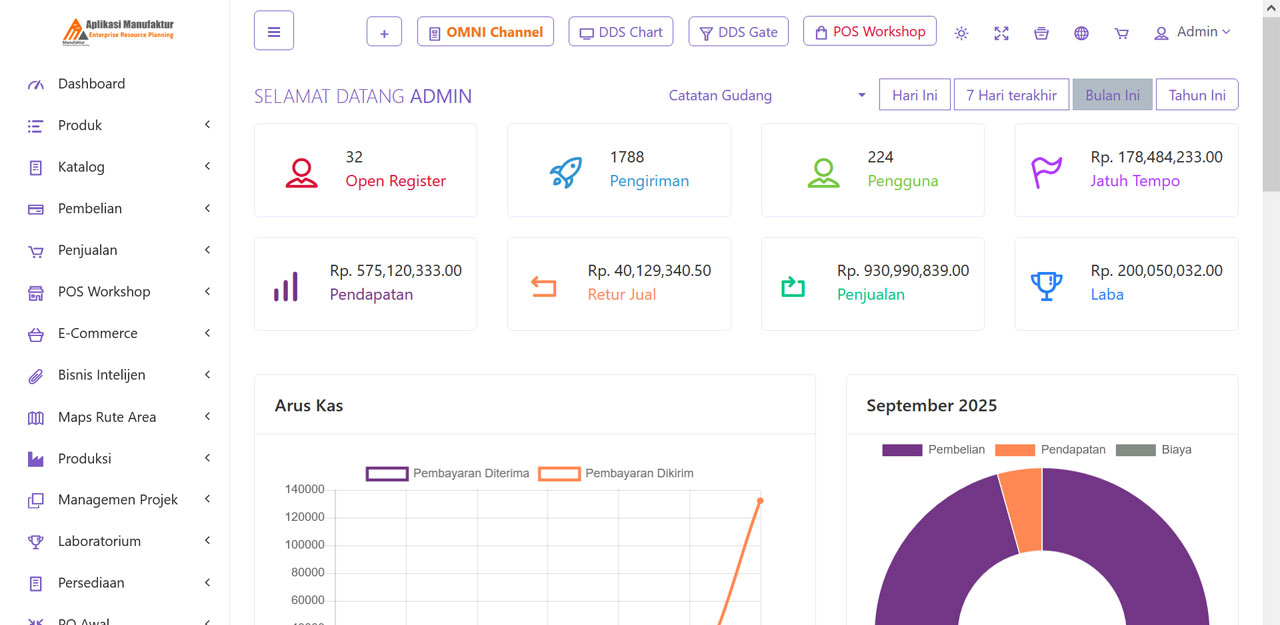Open the Admin user dropdown
Image resolution: width=1280 pixels, height=625 pixels.
click(1192, 32)
